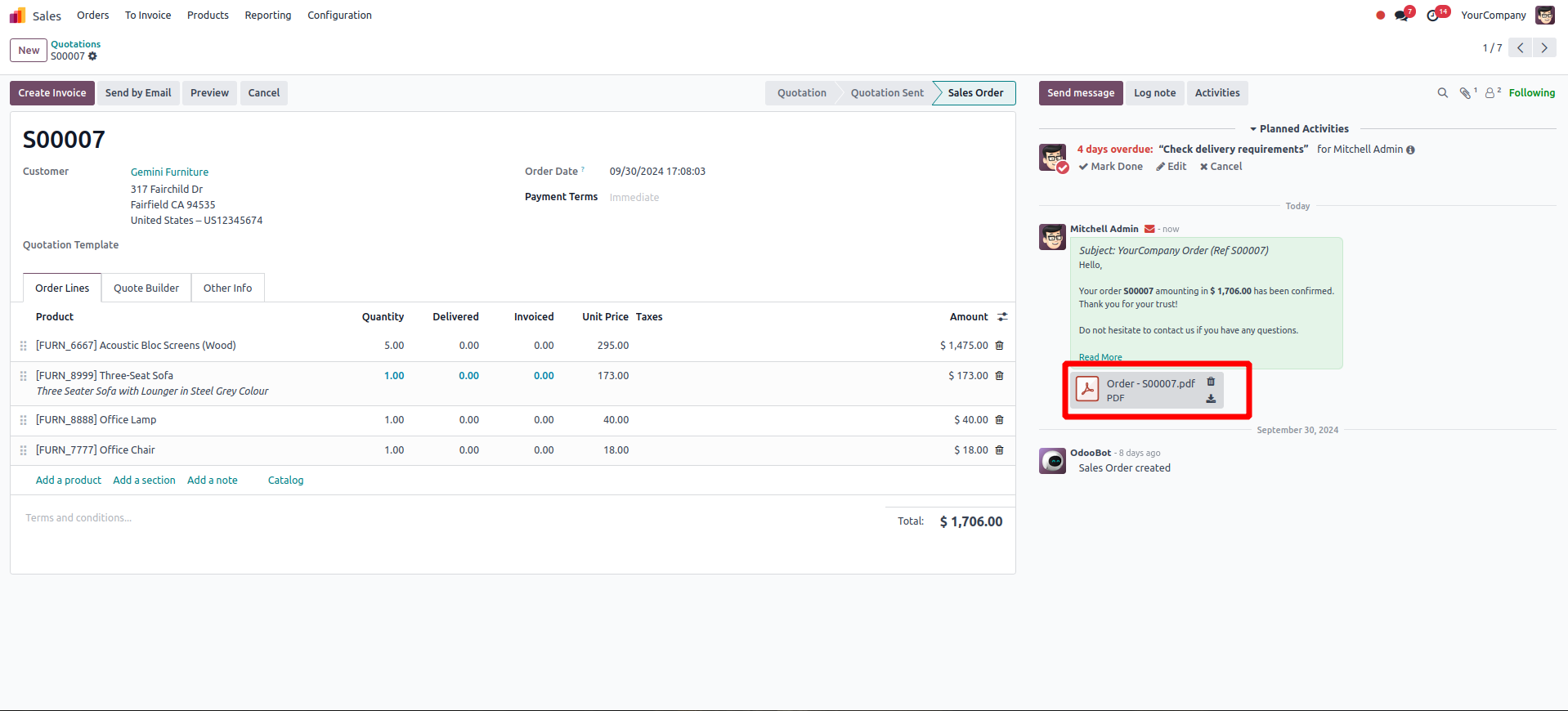Open the Orders menu
1568x711 pixels.
pos(93,16)
